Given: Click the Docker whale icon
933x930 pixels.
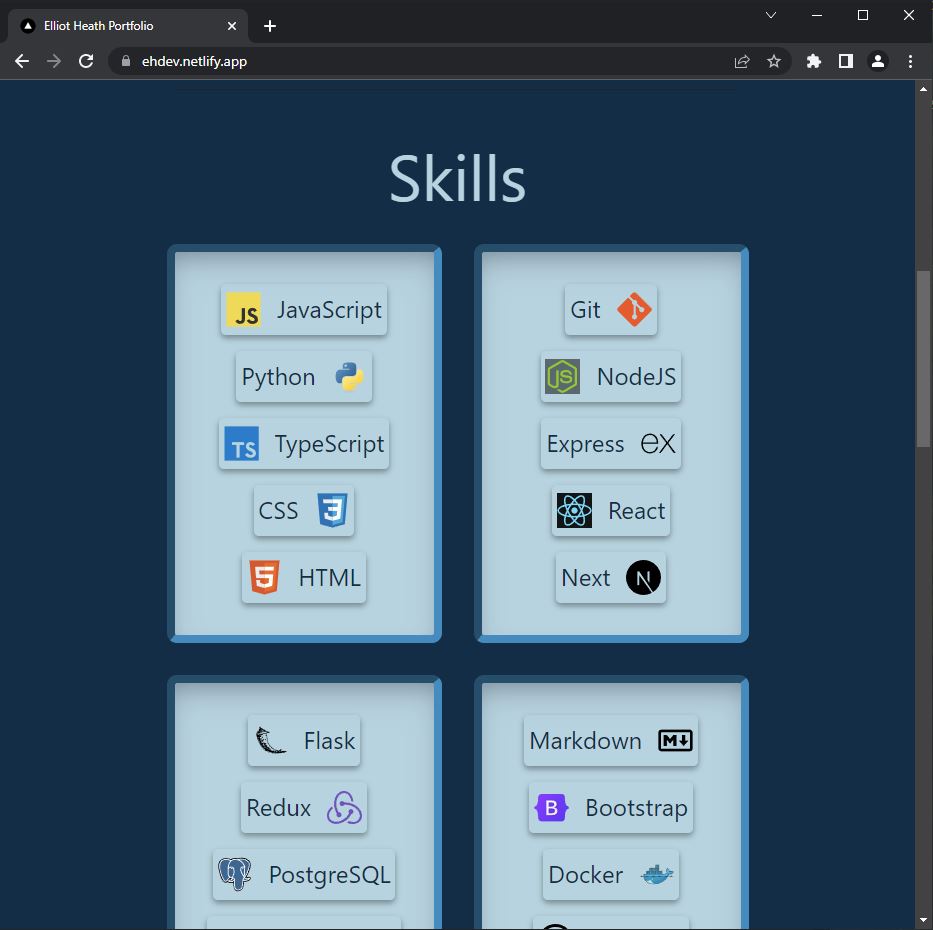Looking at the screenshot, I should (x=656, y=875).
